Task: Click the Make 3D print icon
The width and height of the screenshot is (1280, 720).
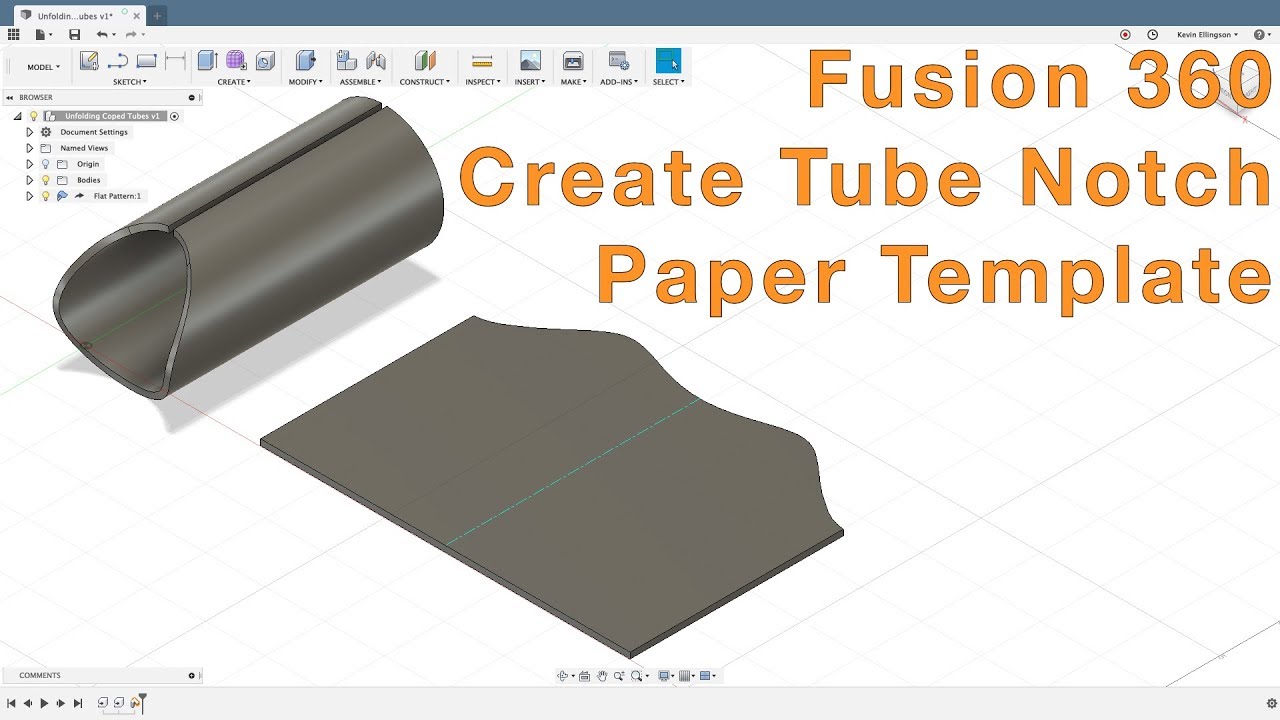Action: (x=573, y=61)
